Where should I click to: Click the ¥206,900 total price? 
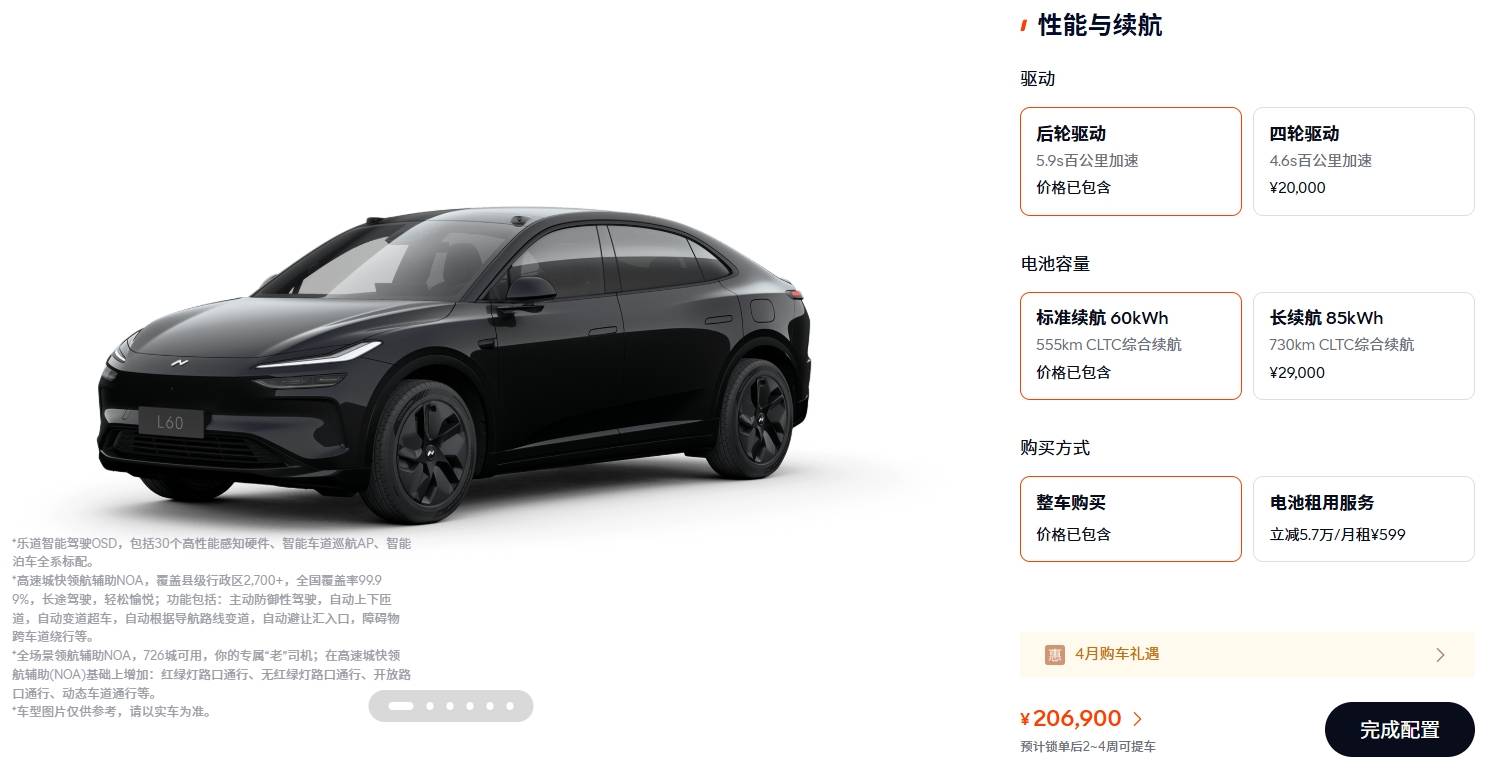tap(1071, 719)
